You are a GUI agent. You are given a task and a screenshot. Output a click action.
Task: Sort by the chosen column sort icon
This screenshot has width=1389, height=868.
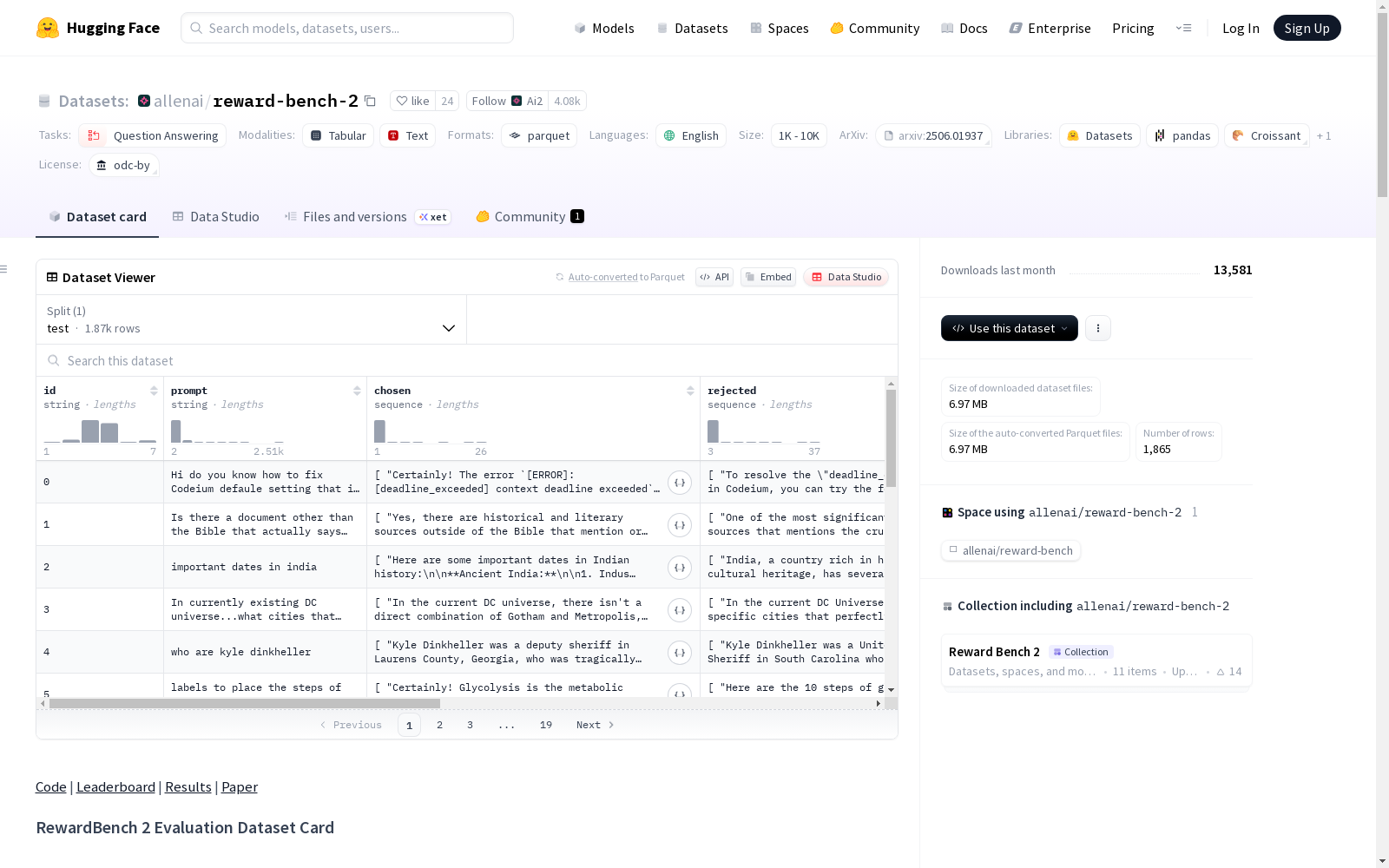point(690,391)
